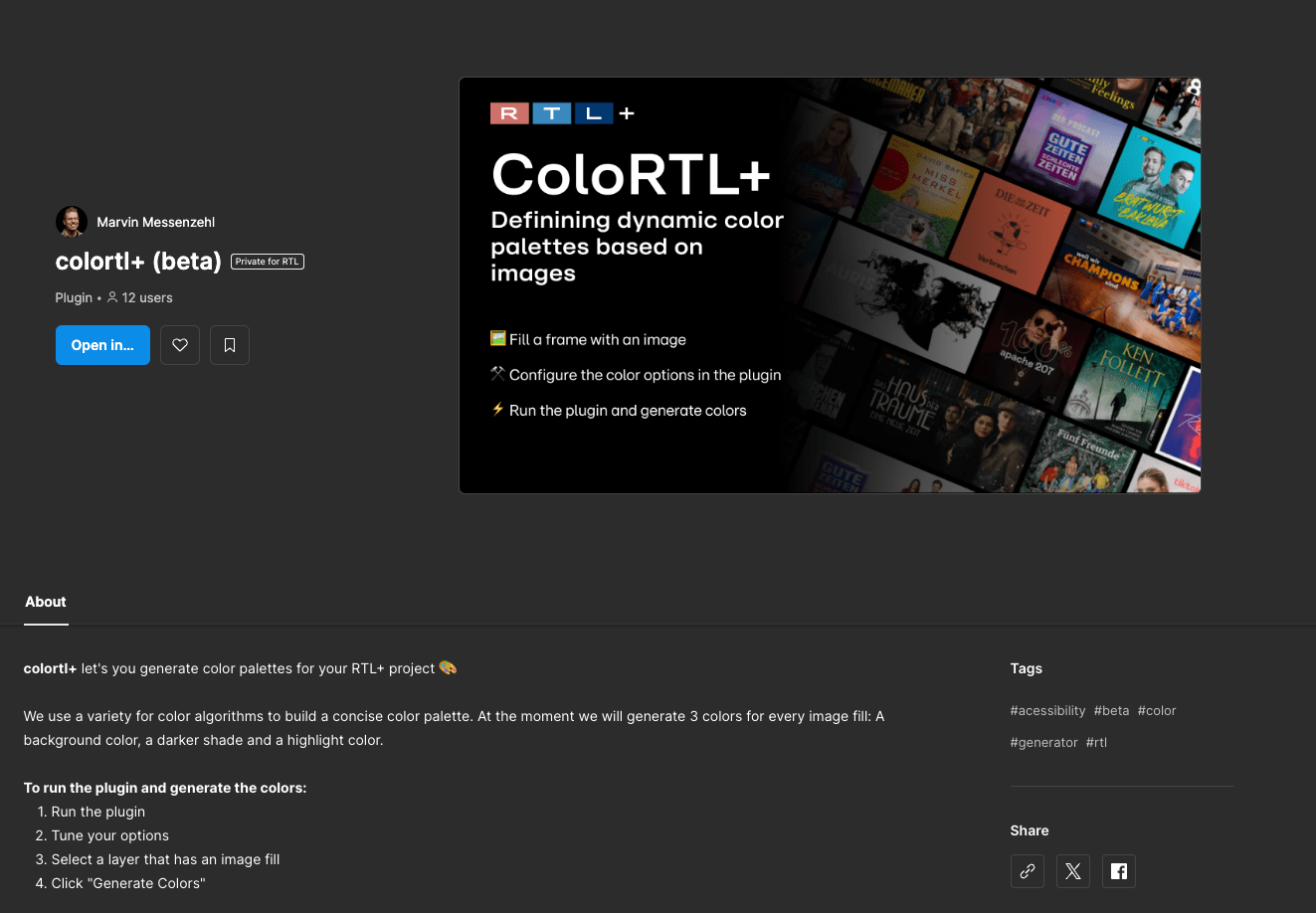Open the plugin with 'Open in...' button

point(102,345)
